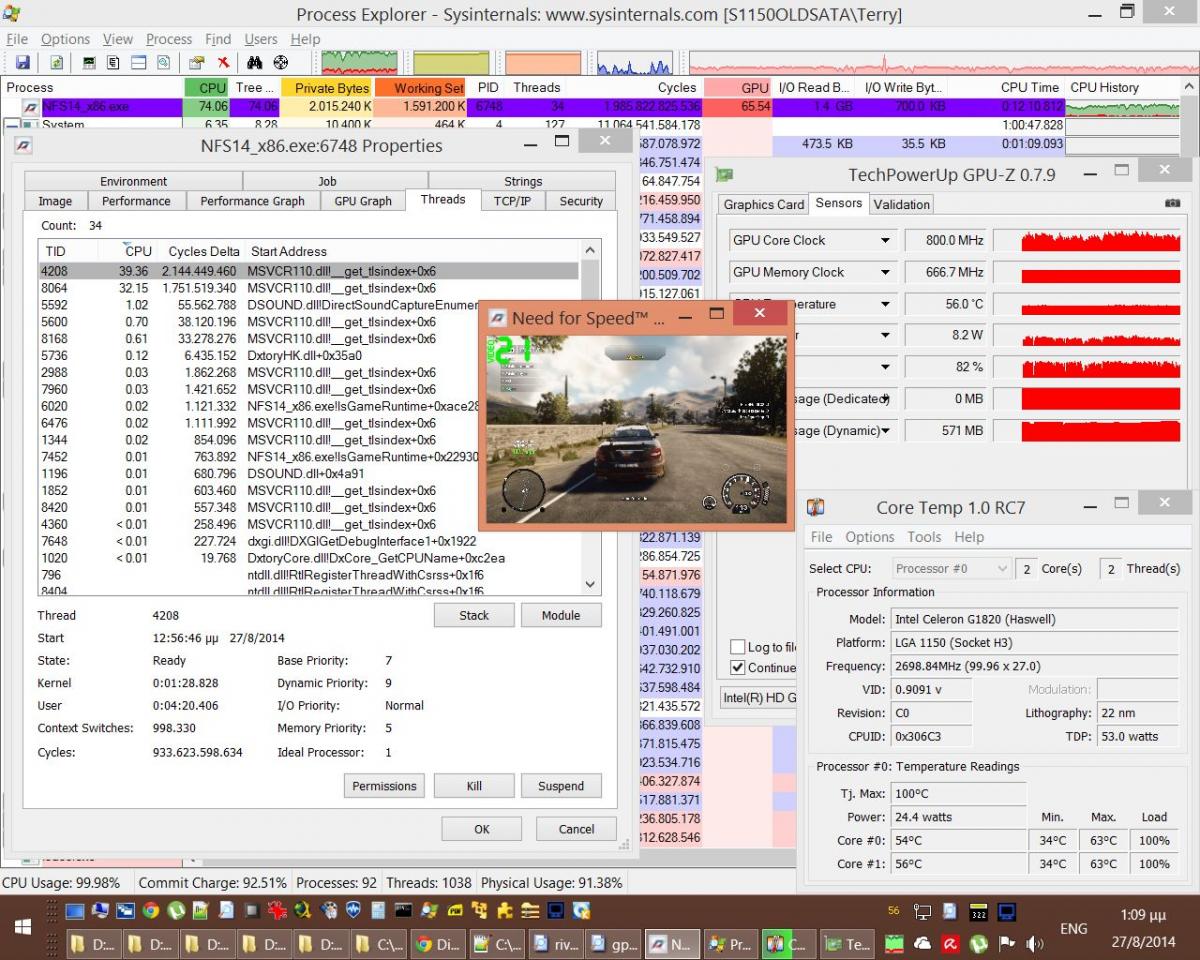Toggle Show Lower Pane toolbar icon
This screenshot has height=960, width=1200.
(x=138, y=63)
